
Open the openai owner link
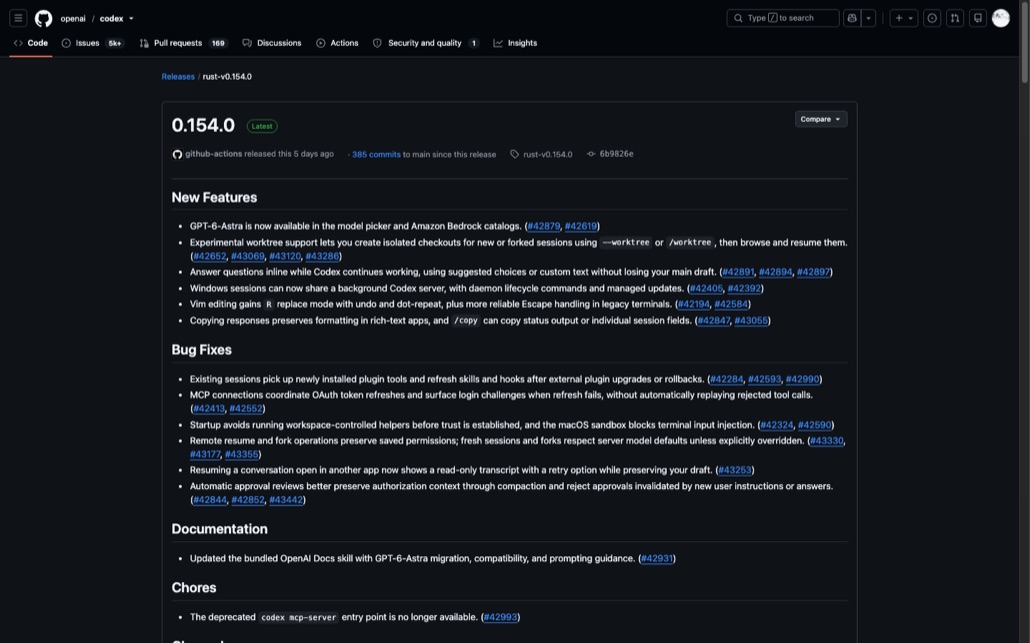73,18
